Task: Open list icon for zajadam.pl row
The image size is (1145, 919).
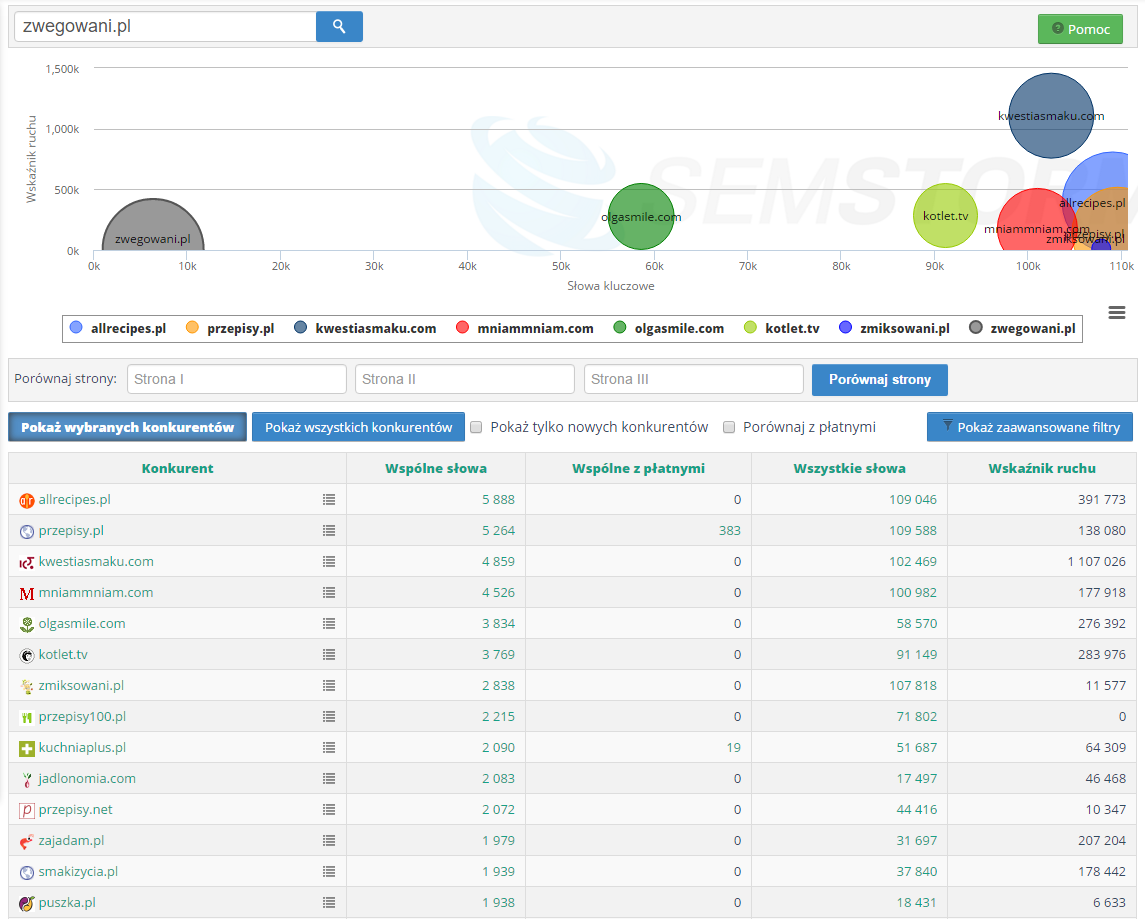Action: pyautogui.click(x=329, y=841)
